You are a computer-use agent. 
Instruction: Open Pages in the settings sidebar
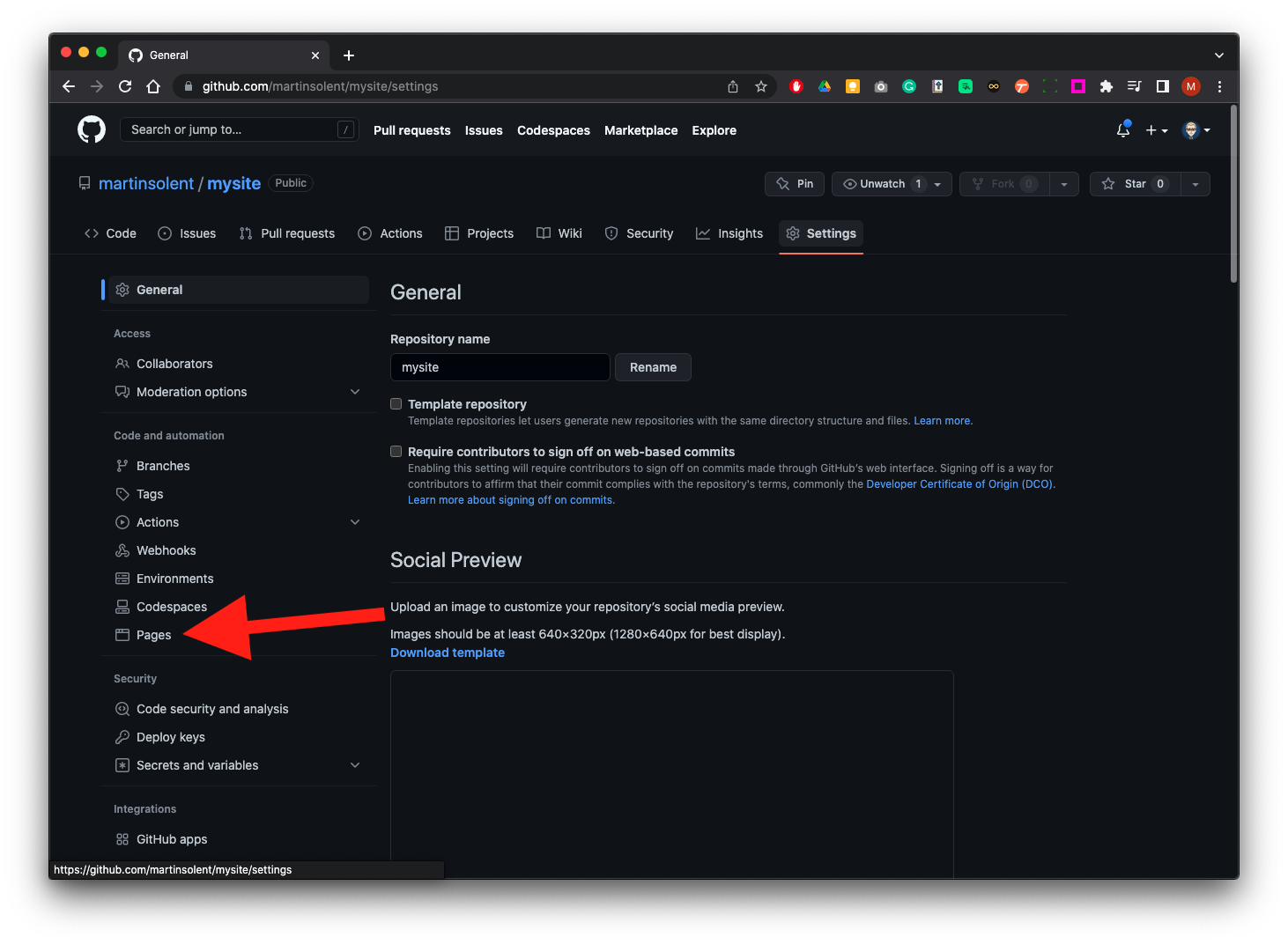coord(153,635)
